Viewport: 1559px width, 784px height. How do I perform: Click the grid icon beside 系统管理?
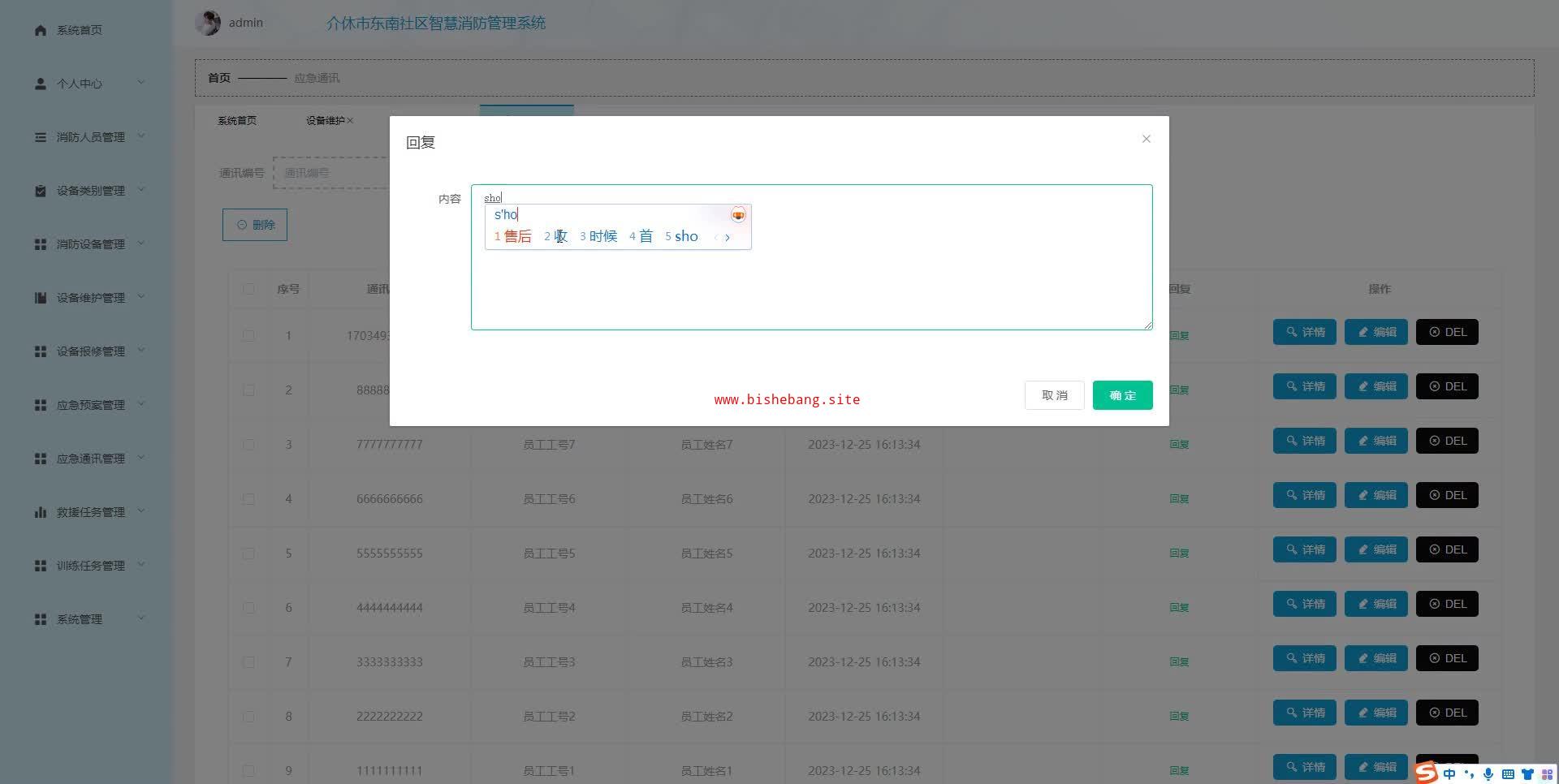(41, 619)
